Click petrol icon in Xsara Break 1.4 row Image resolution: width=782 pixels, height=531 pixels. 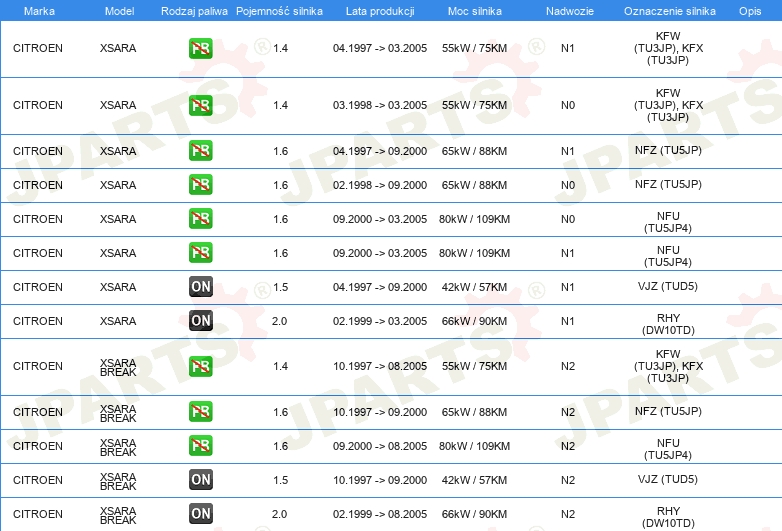(x=200, y=366)
